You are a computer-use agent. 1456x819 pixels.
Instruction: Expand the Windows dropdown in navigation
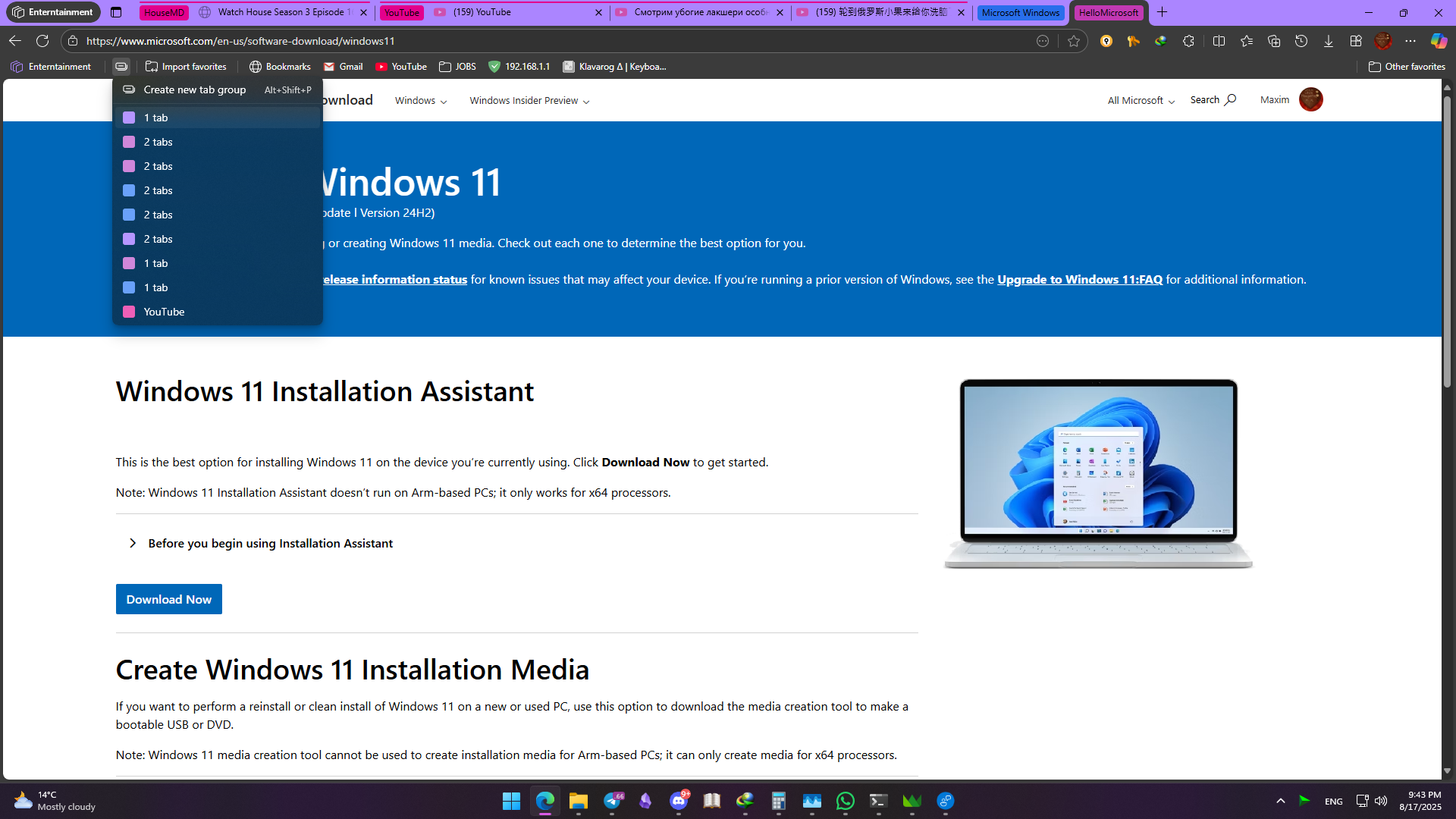coord(420,100)
